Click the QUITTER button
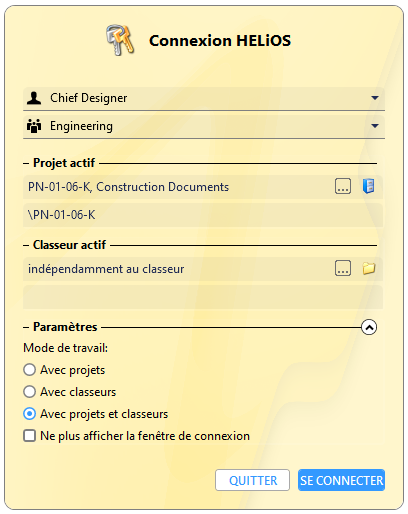 point(252,480)
